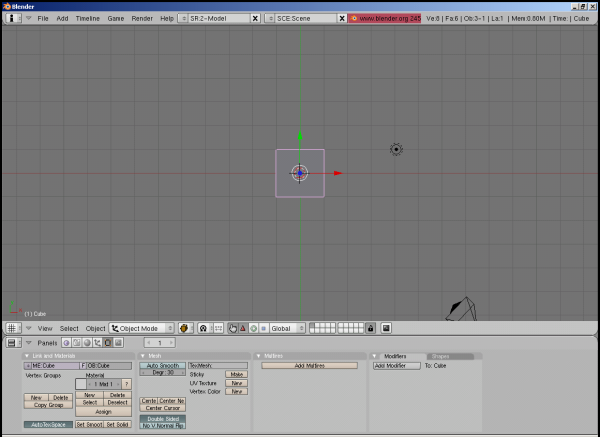Open the Timeline menu
Screen dimensions: 600x437
[87, 18]
